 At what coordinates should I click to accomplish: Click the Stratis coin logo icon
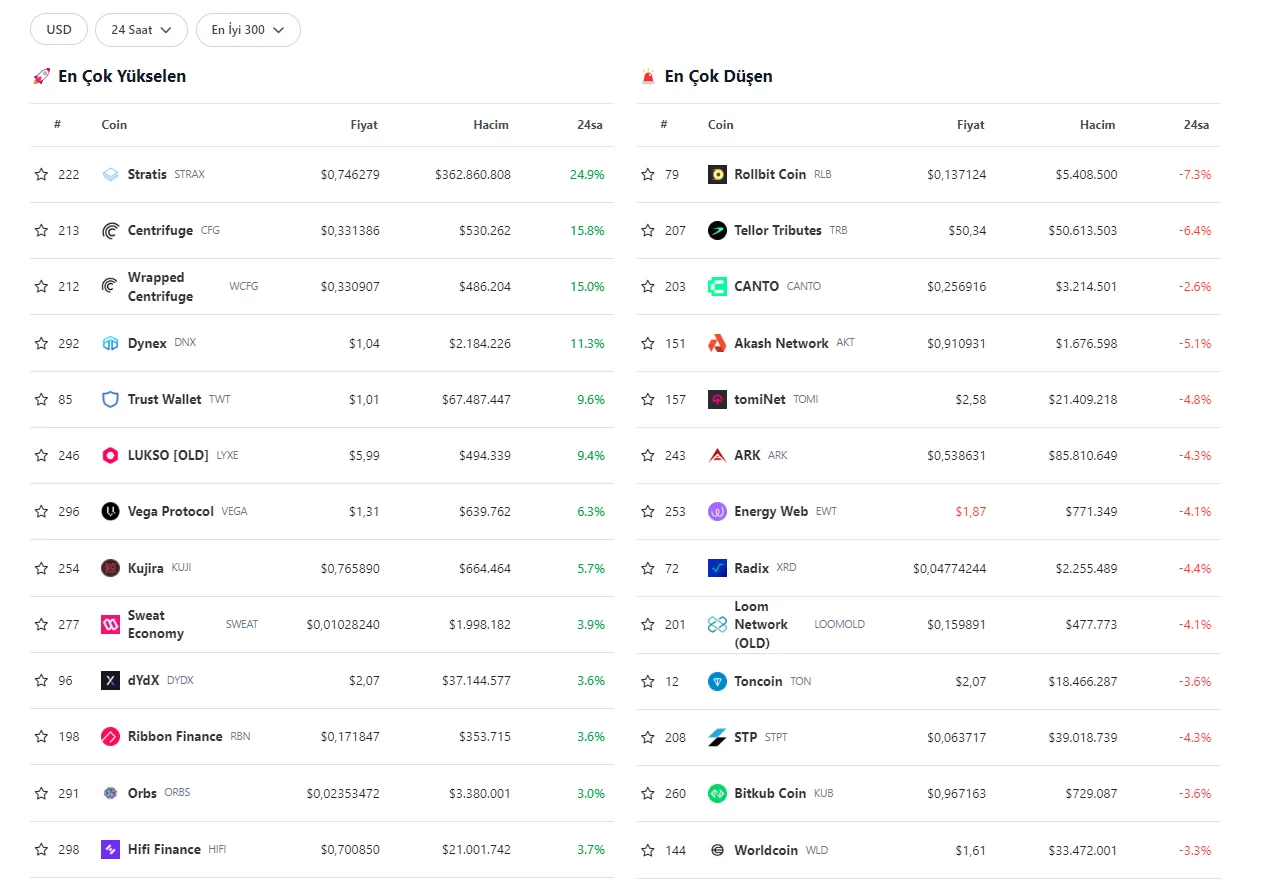click(111, 175)
